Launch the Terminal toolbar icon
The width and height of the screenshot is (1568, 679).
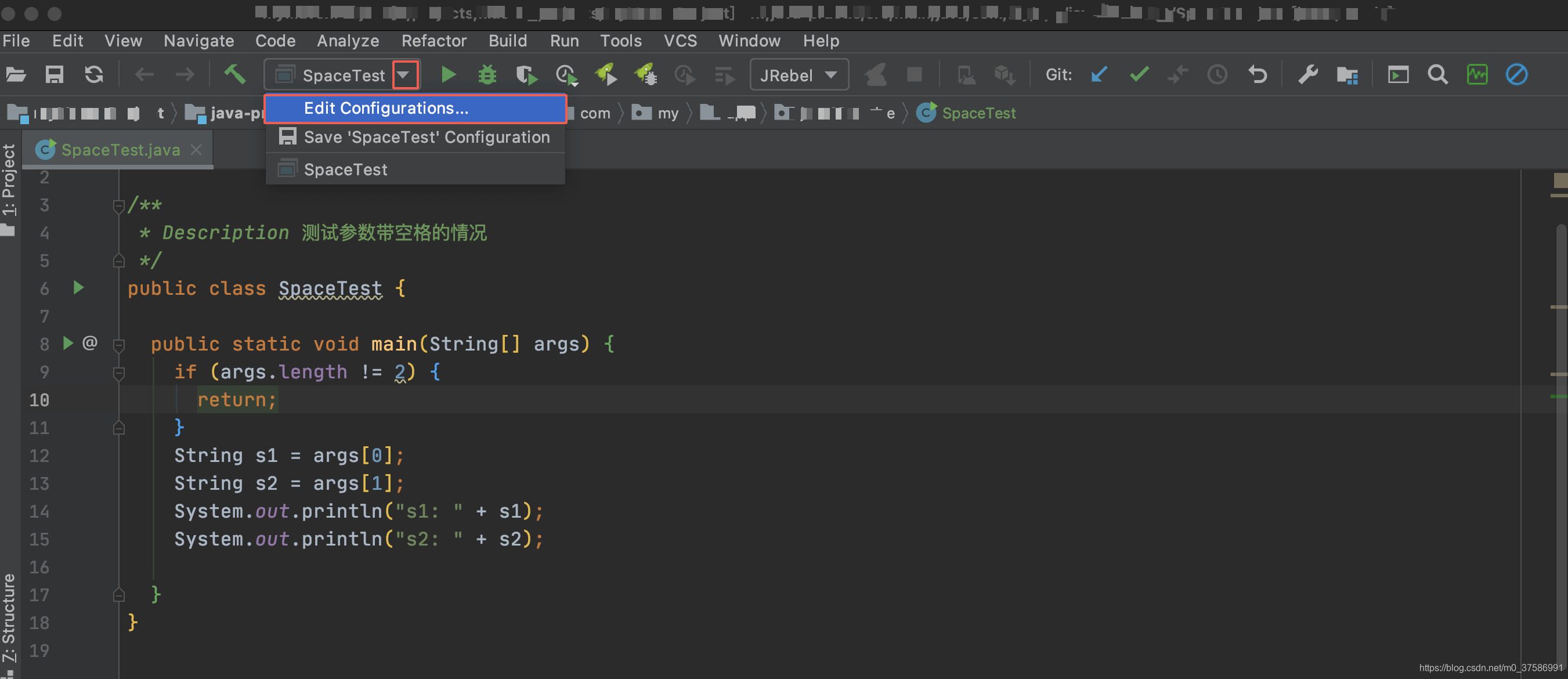[1398, 74]
